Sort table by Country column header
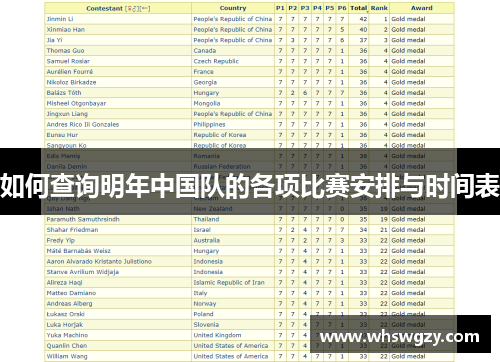This screenshot has height=362, width=500. [x=233, y=8]
